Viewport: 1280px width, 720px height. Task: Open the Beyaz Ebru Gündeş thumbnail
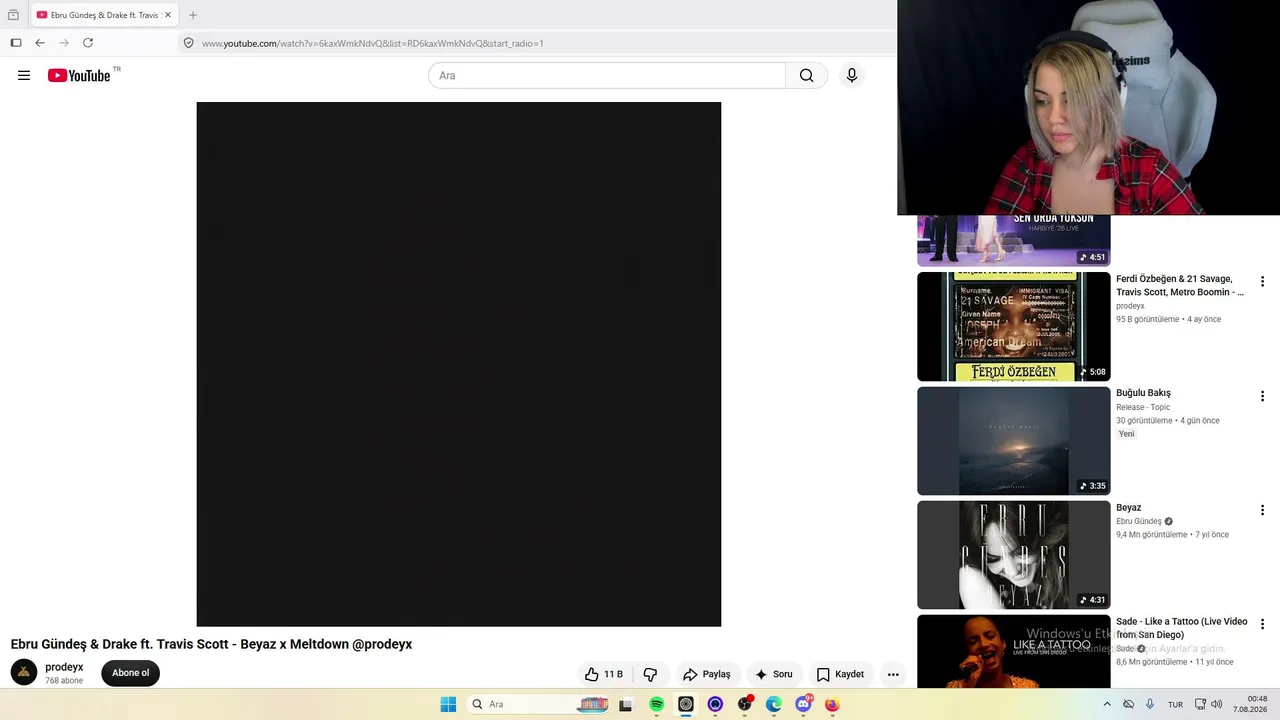(1014, 555)
